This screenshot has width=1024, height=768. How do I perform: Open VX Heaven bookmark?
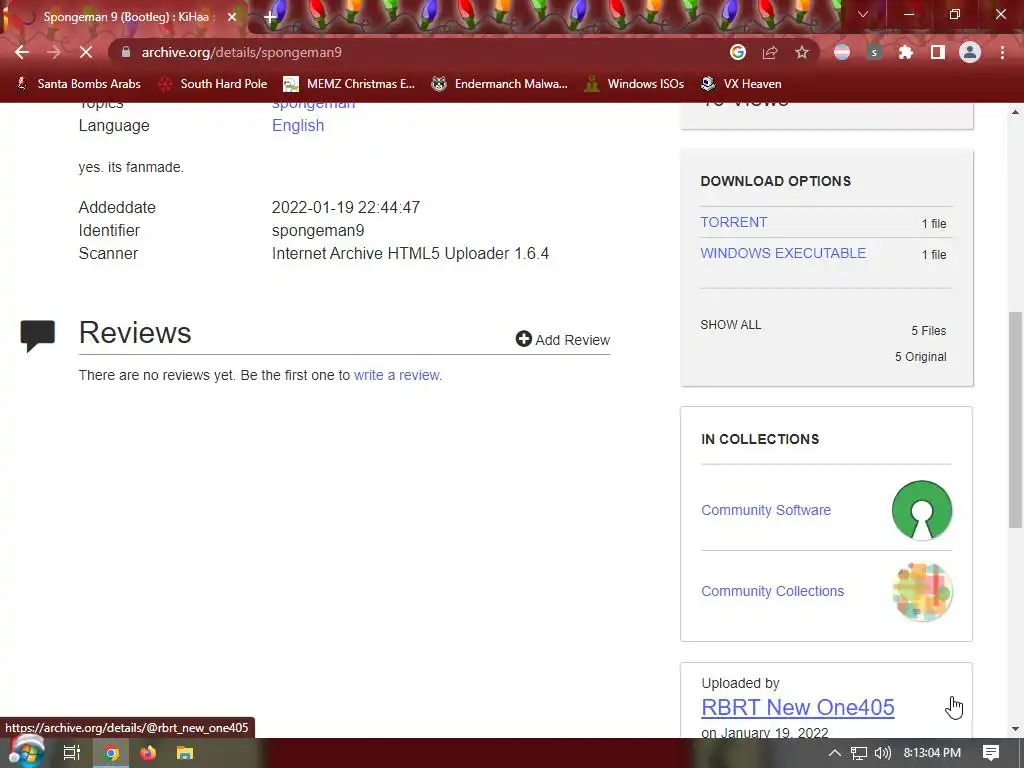(x=741, y=84)
